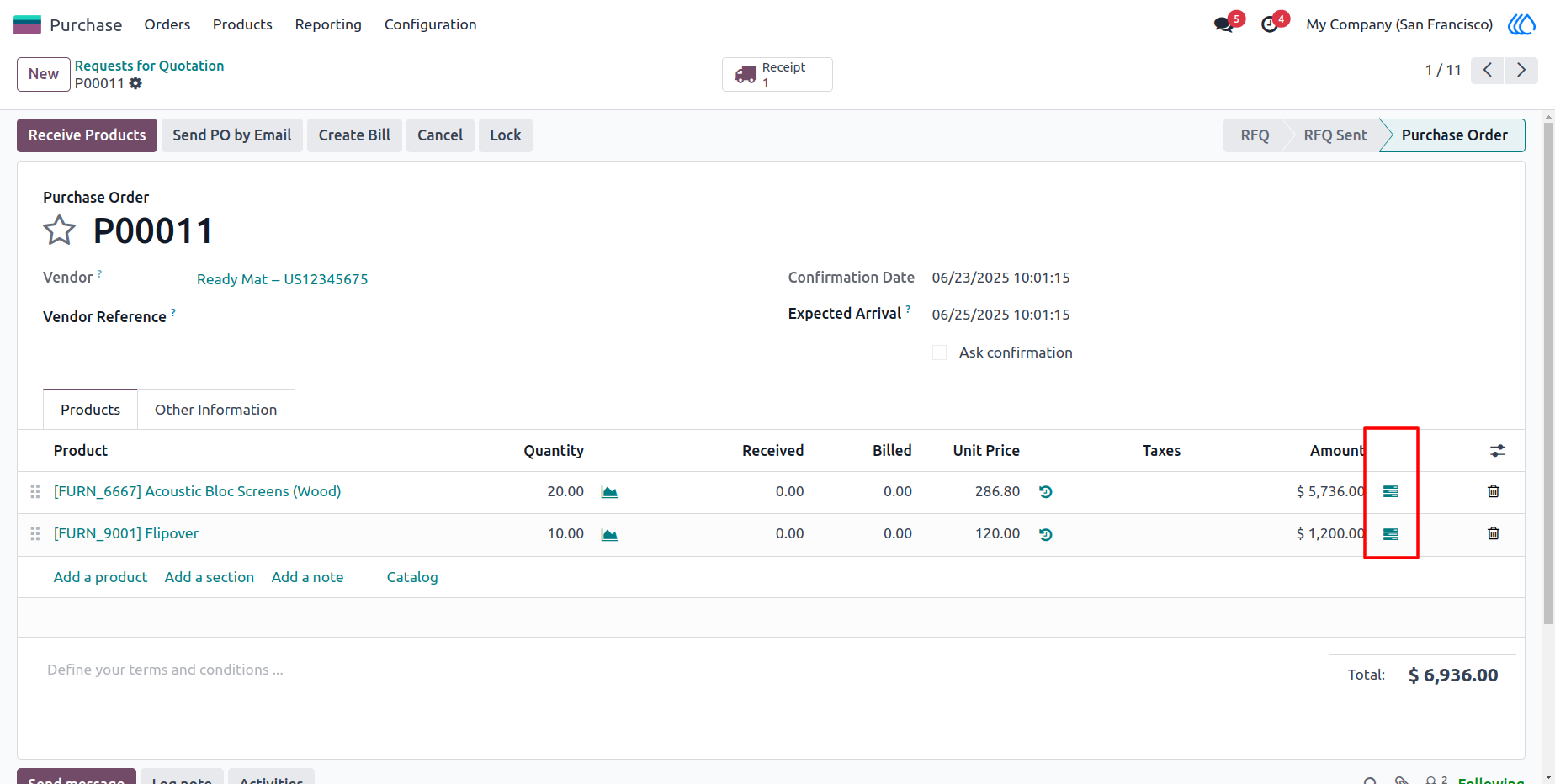
Task: Open the conversations chat bubble icon
Action: 1223,24
